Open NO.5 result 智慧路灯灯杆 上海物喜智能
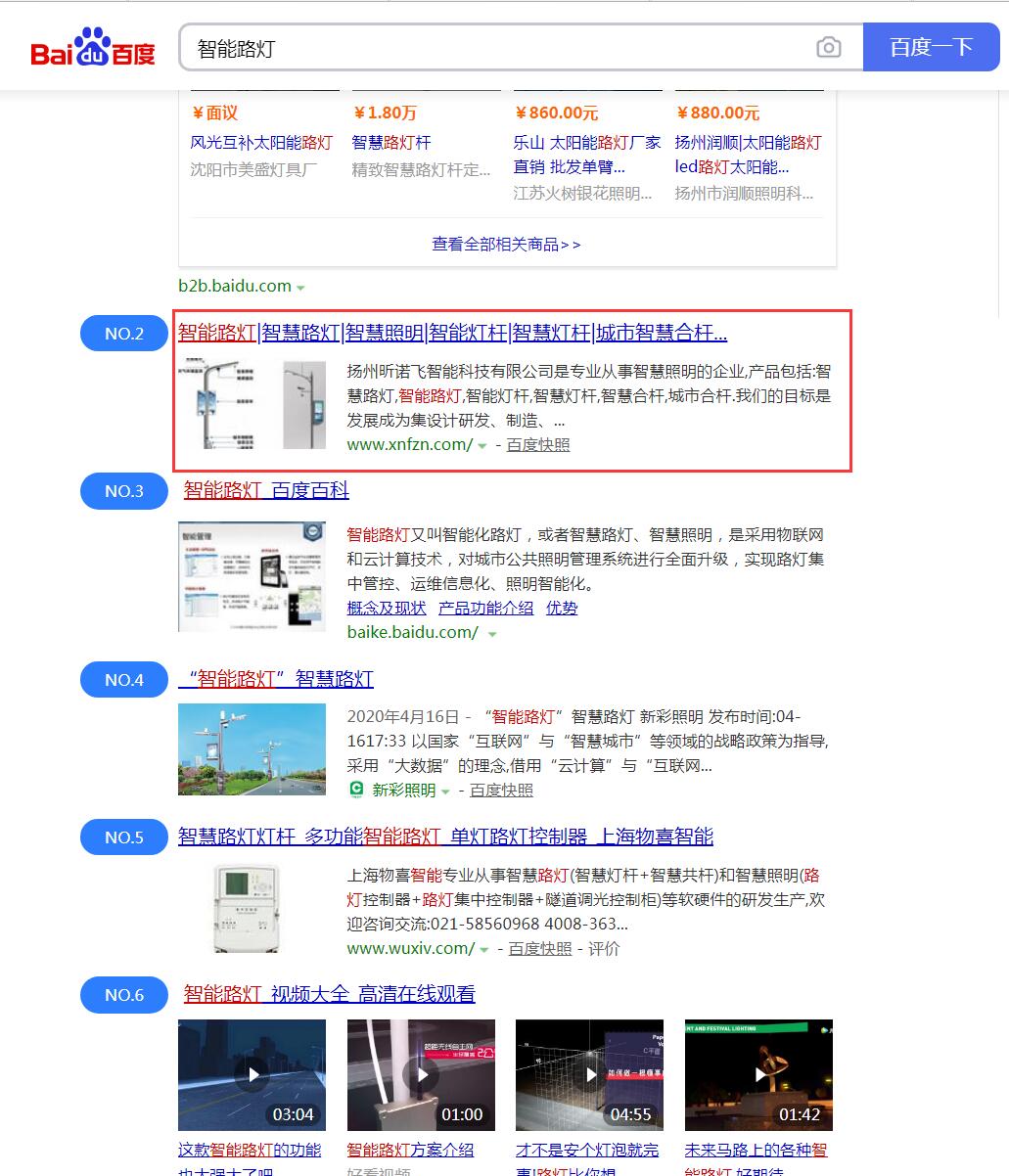1009x1176 pixels. (x=445, y=837)
